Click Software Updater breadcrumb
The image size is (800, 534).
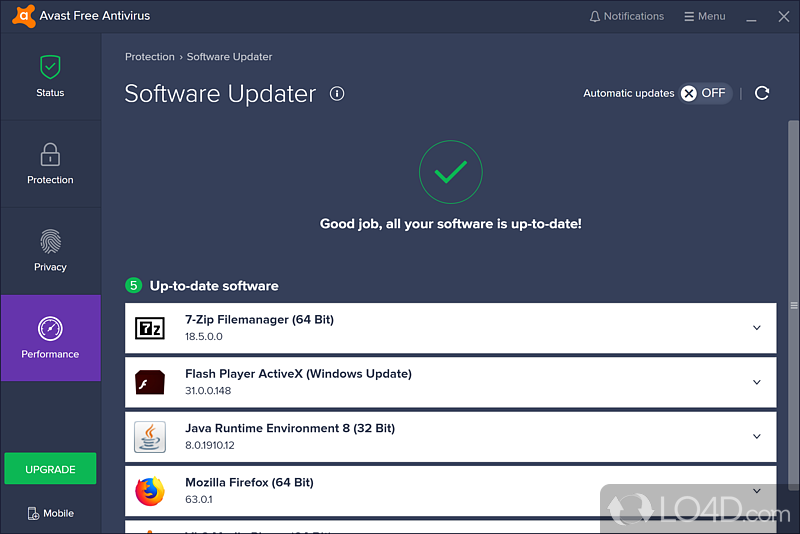[x=230, y=57]
